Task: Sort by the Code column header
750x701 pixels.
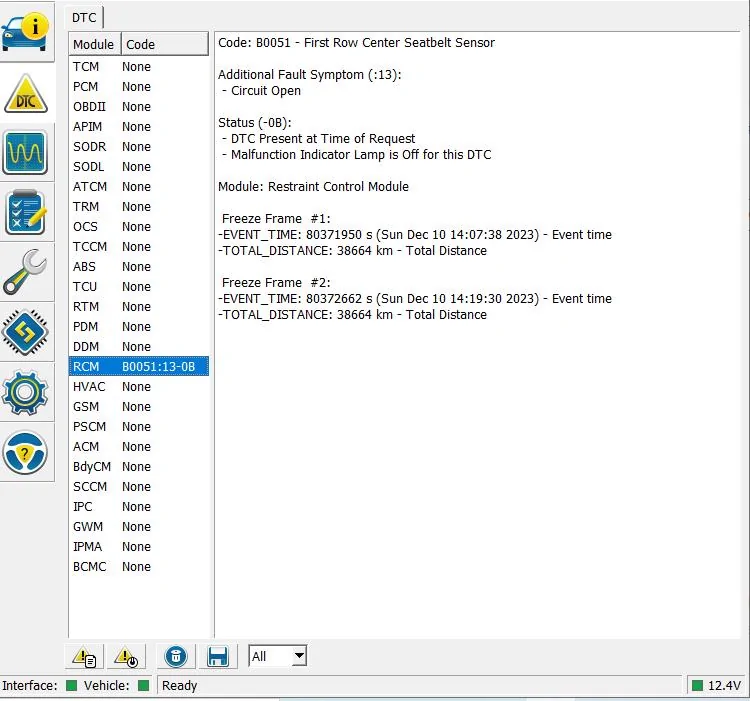Action: [x=164, y=44]
